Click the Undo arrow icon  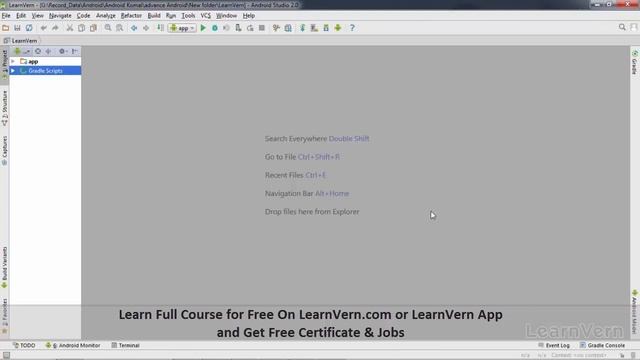[43, 28]
